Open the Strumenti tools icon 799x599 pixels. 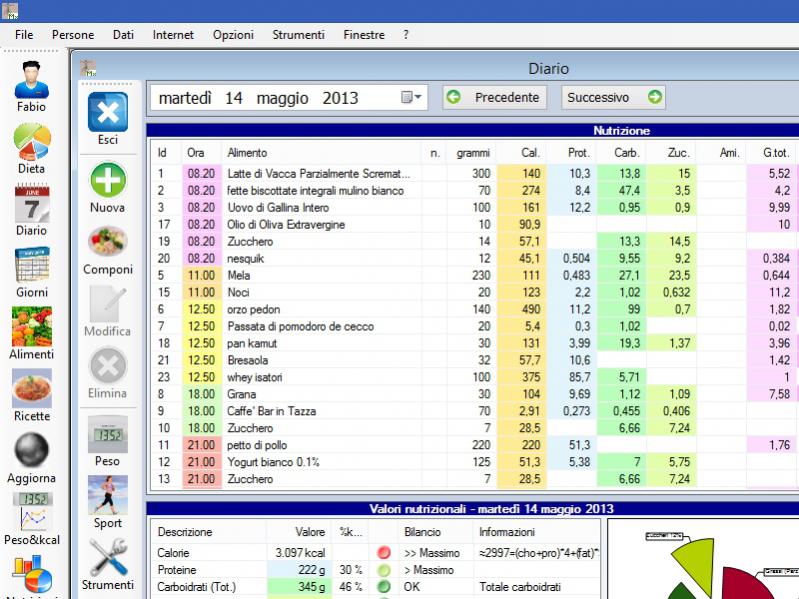(108, 557)
